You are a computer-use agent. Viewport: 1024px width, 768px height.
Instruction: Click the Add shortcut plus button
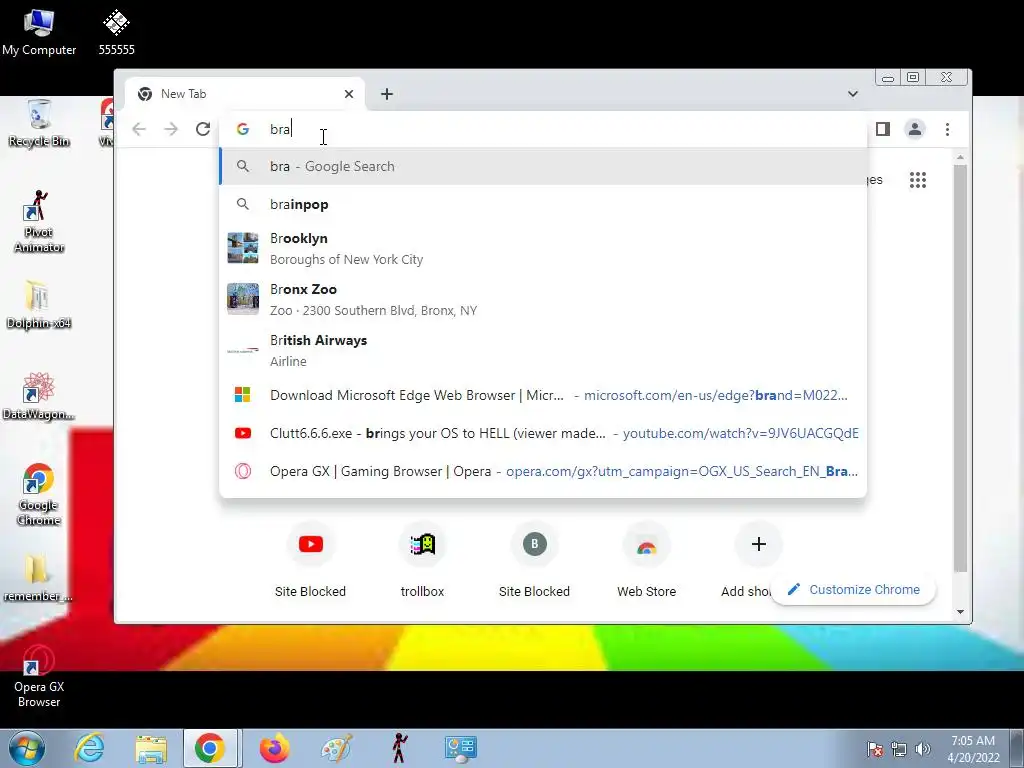coord(758,545)
